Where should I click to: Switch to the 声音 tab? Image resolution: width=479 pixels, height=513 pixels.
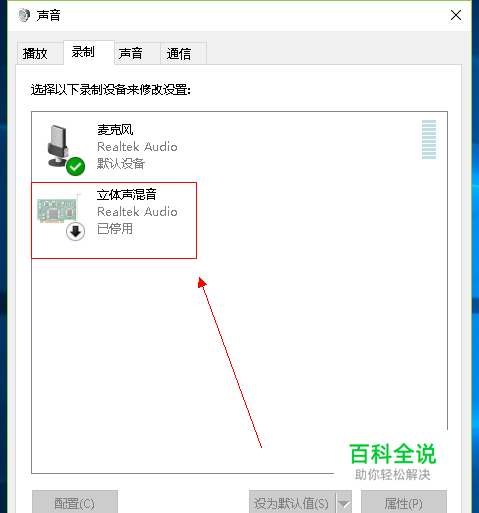[131, 53]
